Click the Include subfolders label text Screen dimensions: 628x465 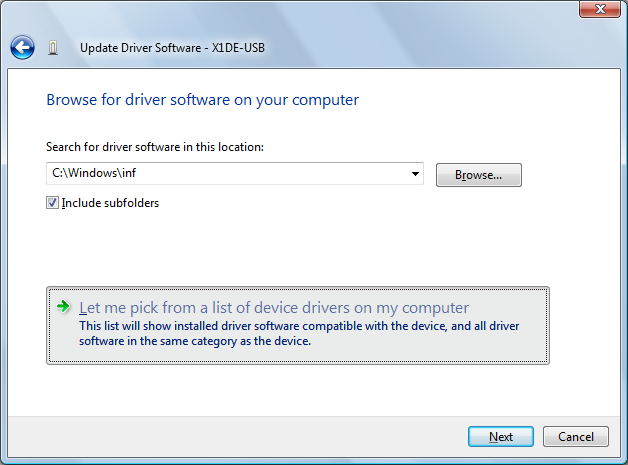tap(110, 203)
